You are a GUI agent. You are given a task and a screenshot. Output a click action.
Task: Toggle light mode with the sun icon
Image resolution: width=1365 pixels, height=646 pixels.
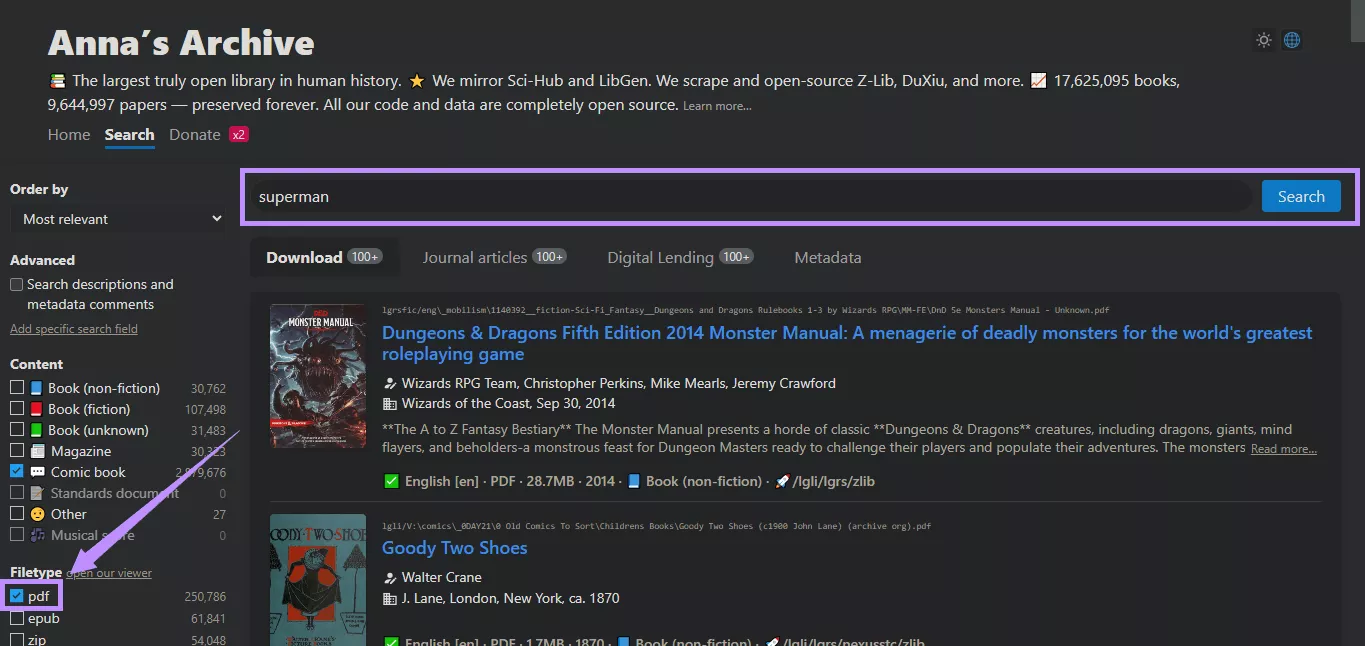coord(1263,40)
